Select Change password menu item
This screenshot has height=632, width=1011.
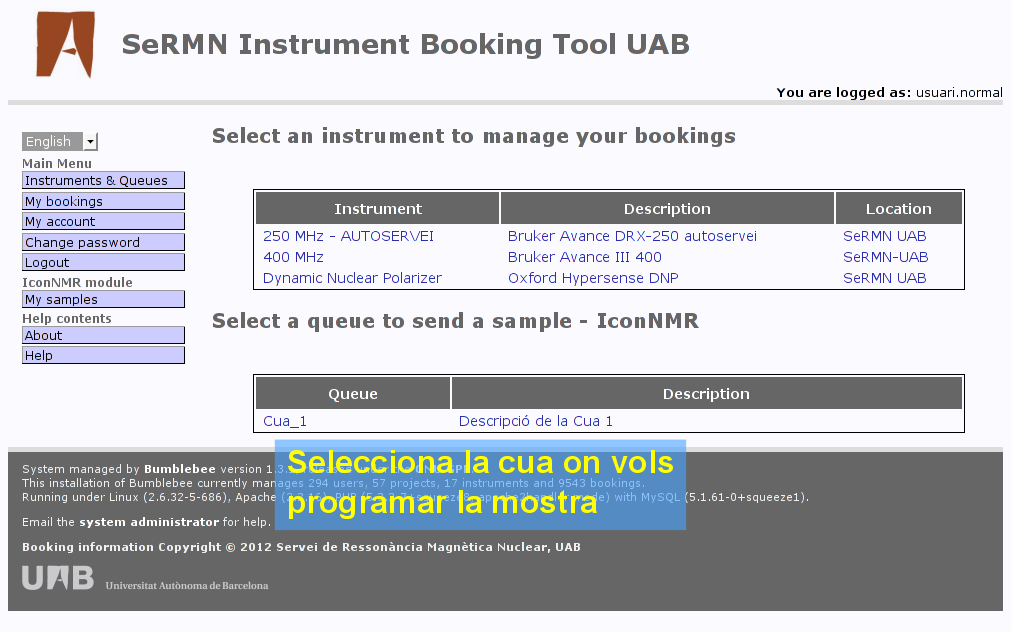click(x=103, y=242)
